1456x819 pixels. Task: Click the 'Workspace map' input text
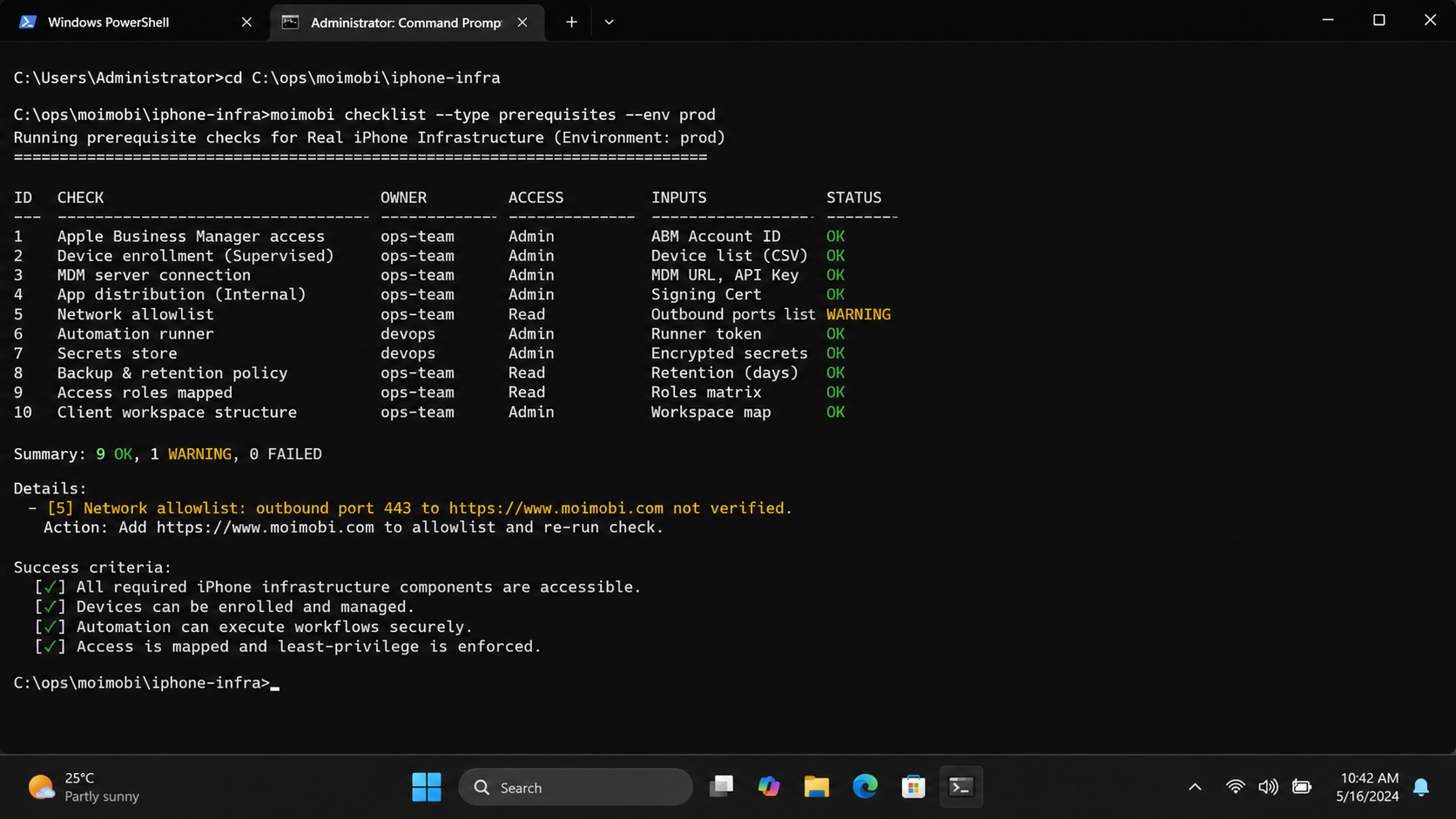[711, 412]
